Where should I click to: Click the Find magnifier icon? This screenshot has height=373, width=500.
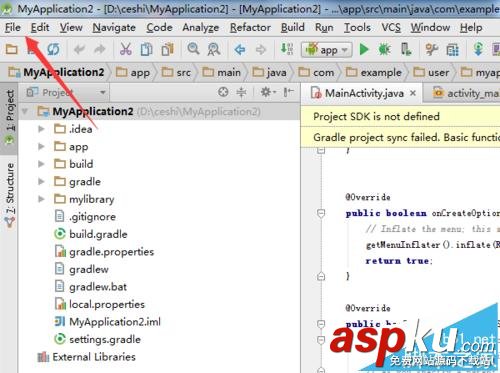coord(193,49)
